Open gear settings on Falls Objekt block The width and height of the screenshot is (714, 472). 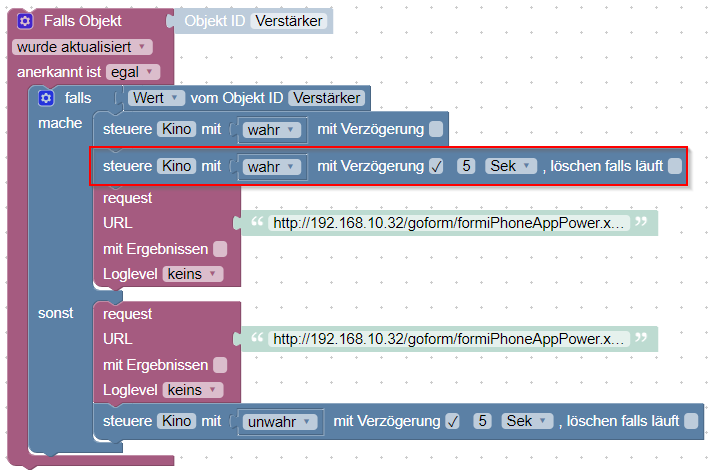pos(25,21)
